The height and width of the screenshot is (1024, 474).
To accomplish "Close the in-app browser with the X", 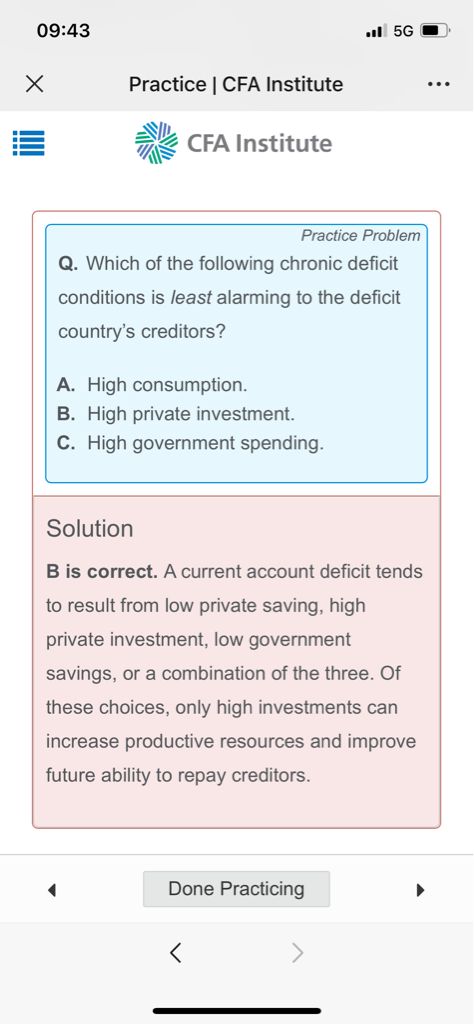I will click(35, 84).
